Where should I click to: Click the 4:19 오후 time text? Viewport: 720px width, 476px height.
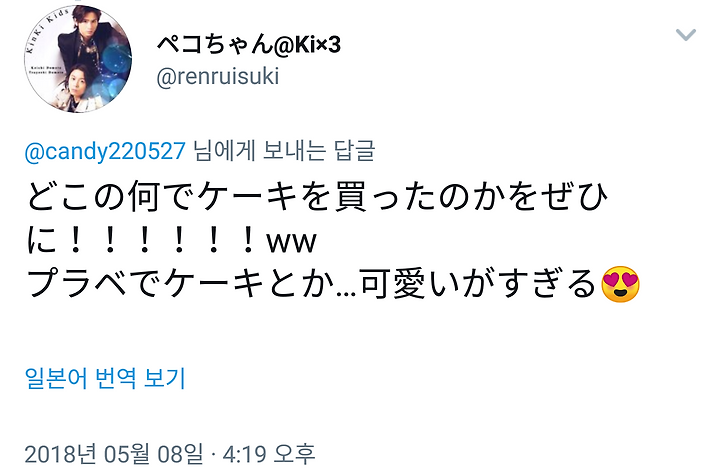coord(269,454)
